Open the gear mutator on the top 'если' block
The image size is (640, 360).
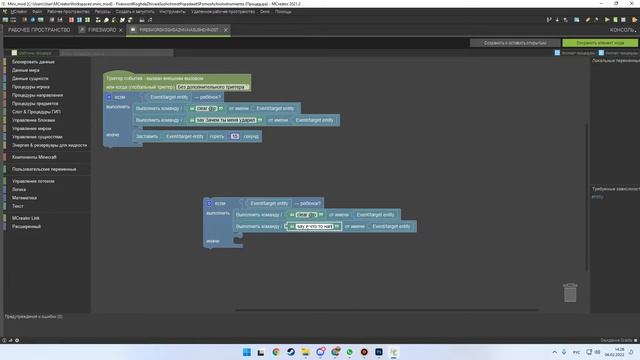coord(109,97)
